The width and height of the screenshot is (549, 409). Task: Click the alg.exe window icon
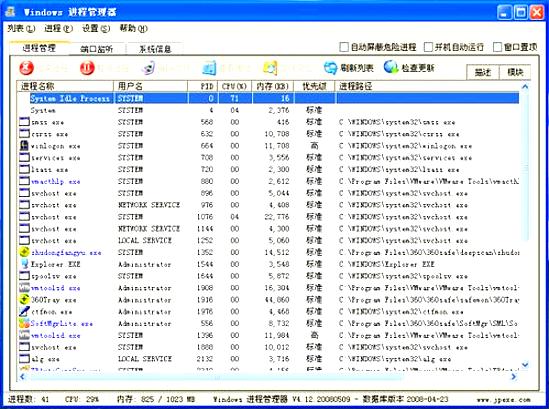click(x=24, y=359)
